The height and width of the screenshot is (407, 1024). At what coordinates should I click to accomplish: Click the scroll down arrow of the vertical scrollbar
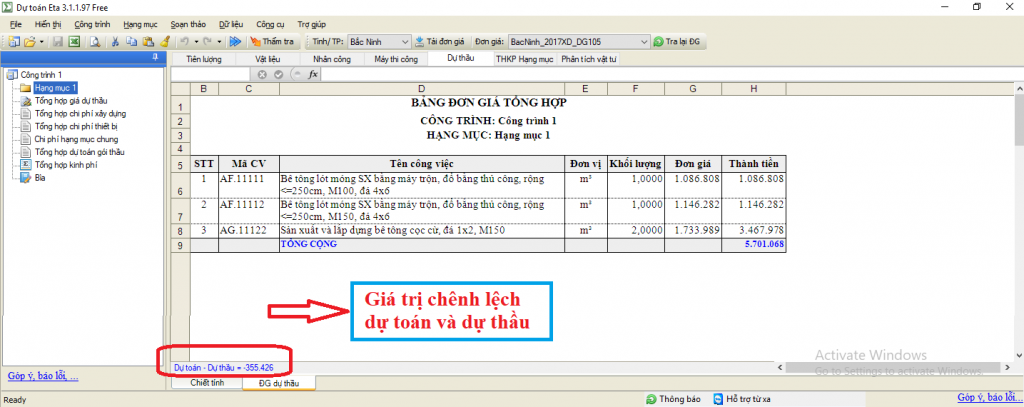click(1017, 355)
